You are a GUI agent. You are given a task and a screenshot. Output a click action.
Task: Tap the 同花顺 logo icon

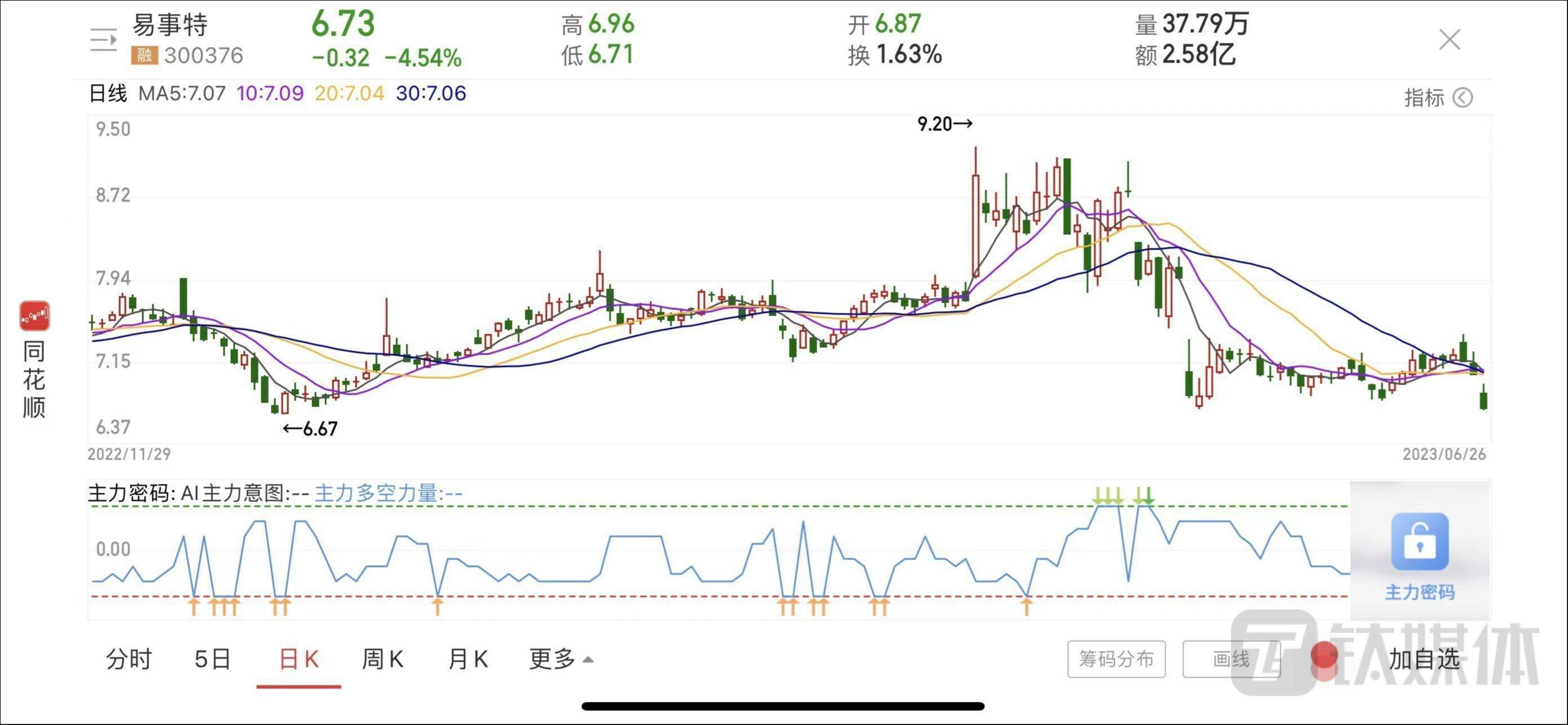[34, 316]
